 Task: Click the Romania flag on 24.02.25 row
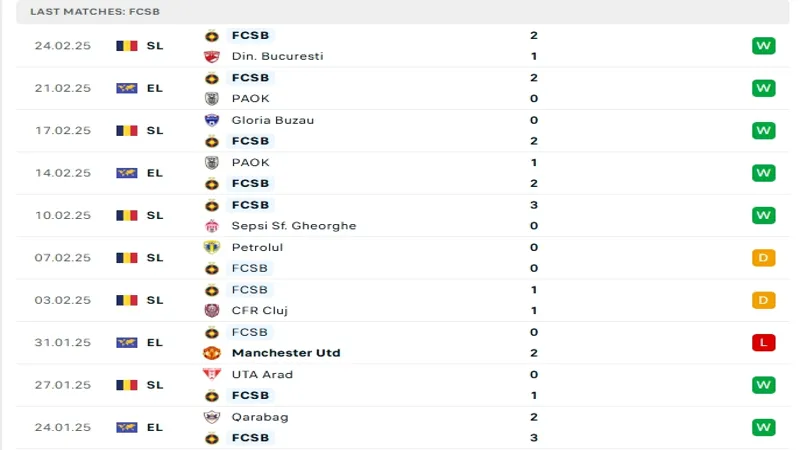[127, 46]
